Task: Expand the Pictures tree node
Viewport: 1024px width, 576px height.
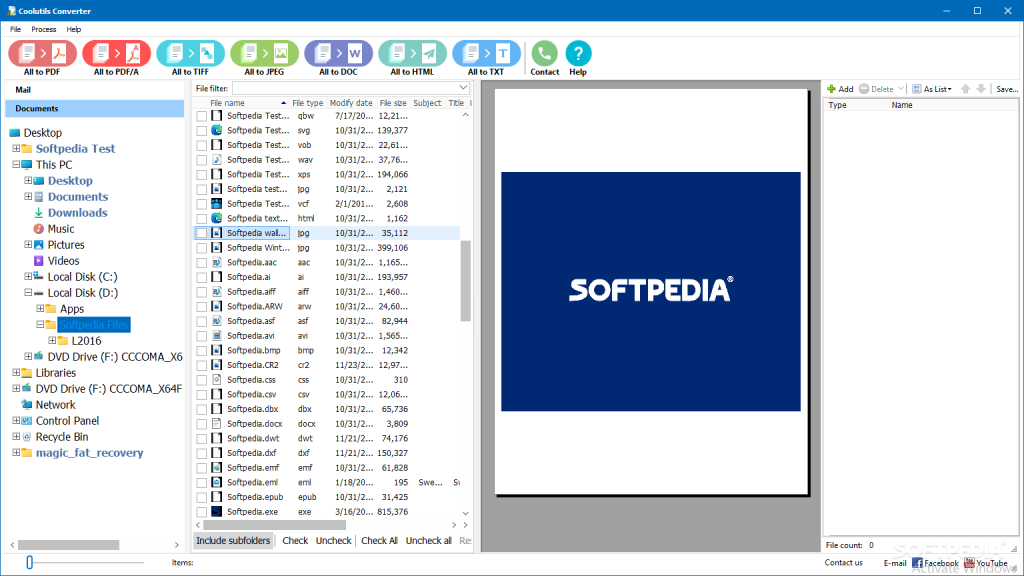Action: (x=28, y=245)
